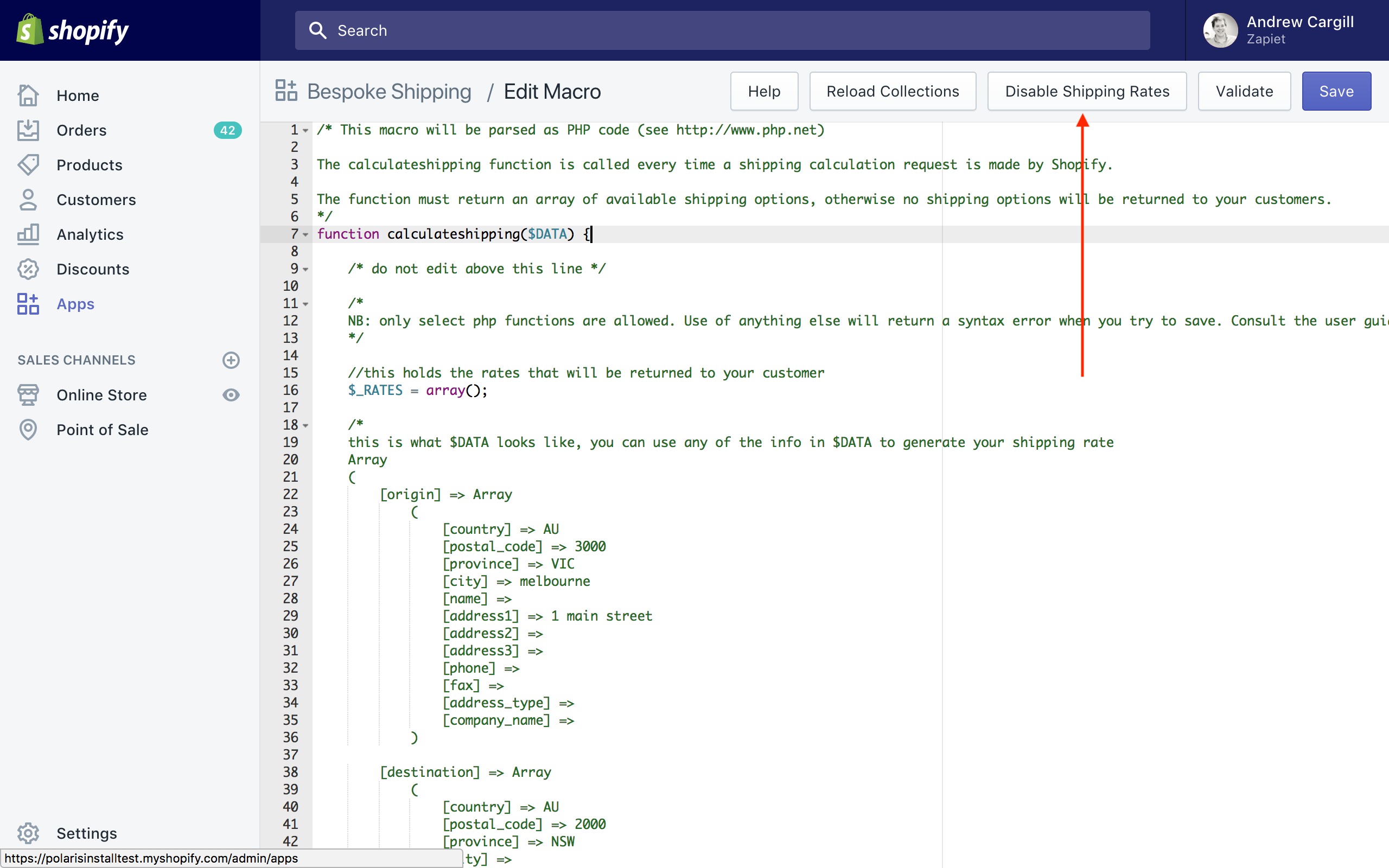Click Disable Shipping Rates button
1389x868 pixels.
click(1087, 91)
